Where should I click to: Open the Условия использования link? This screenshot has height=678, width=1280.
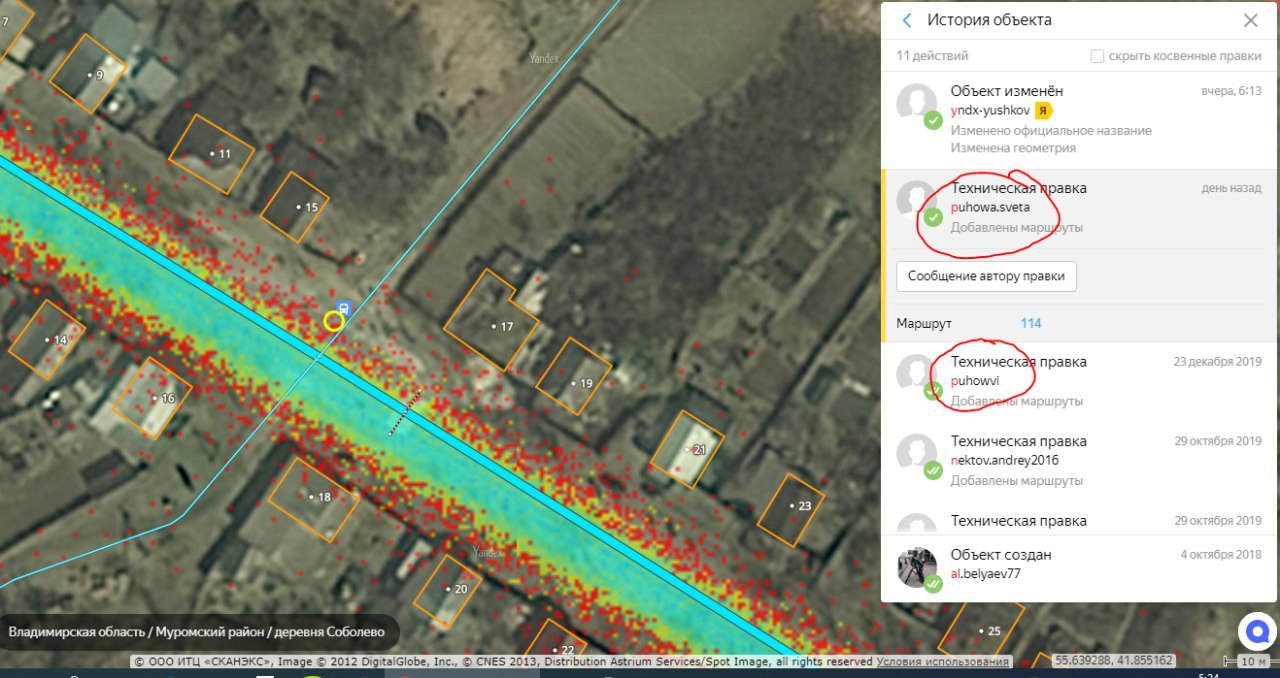(943, 662)
